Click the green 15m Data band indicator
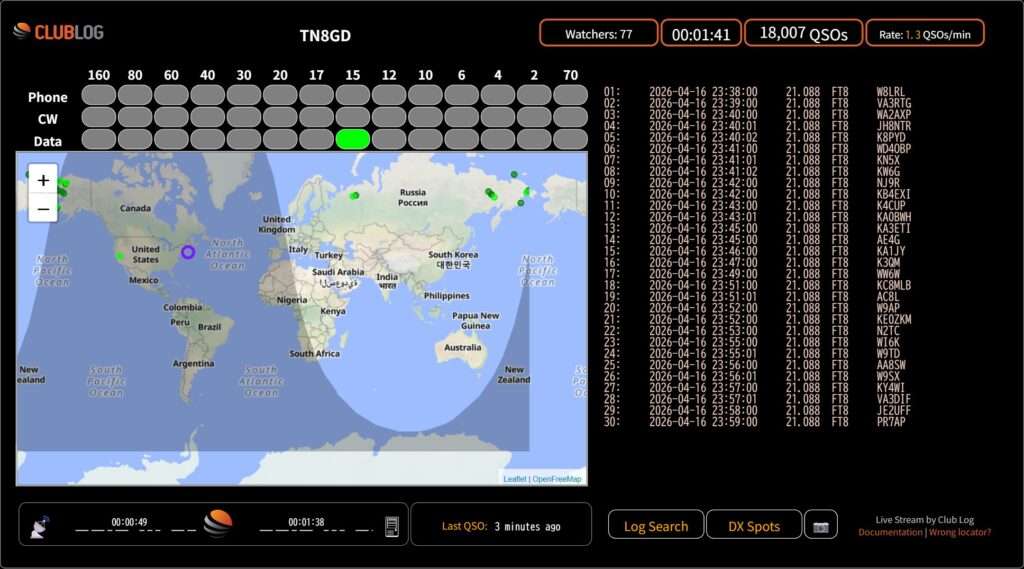This screenshot has width=1024, height=569. tap(353, 140)
